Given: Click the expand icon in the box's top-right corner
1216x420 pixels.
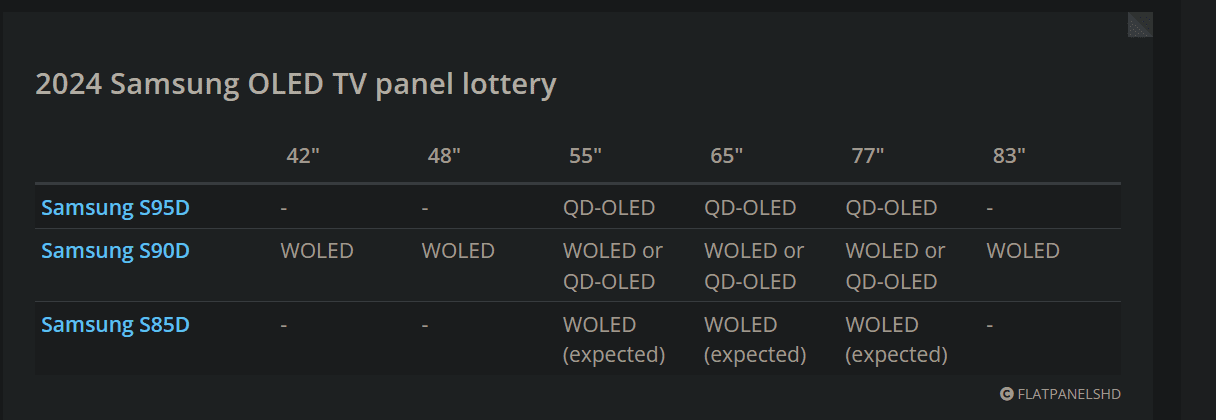Looking at the screenshot, I should (x=1140, y=25).
